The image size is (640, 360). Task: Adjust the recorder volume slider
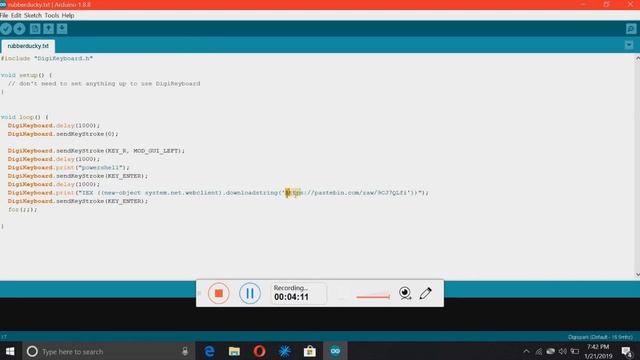click(x=373, y=297)
